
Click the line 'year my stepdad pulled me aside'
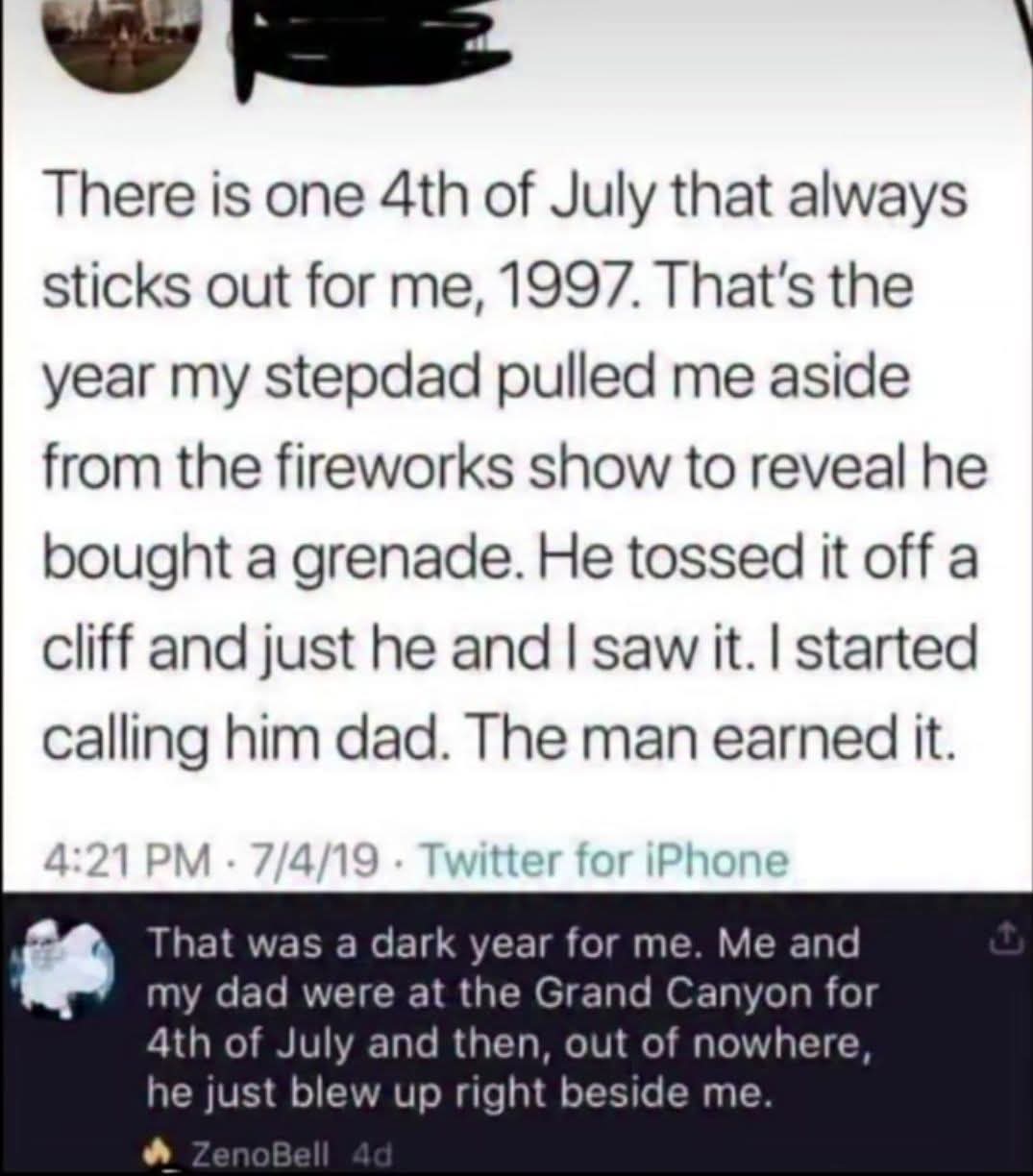point(476,379)
